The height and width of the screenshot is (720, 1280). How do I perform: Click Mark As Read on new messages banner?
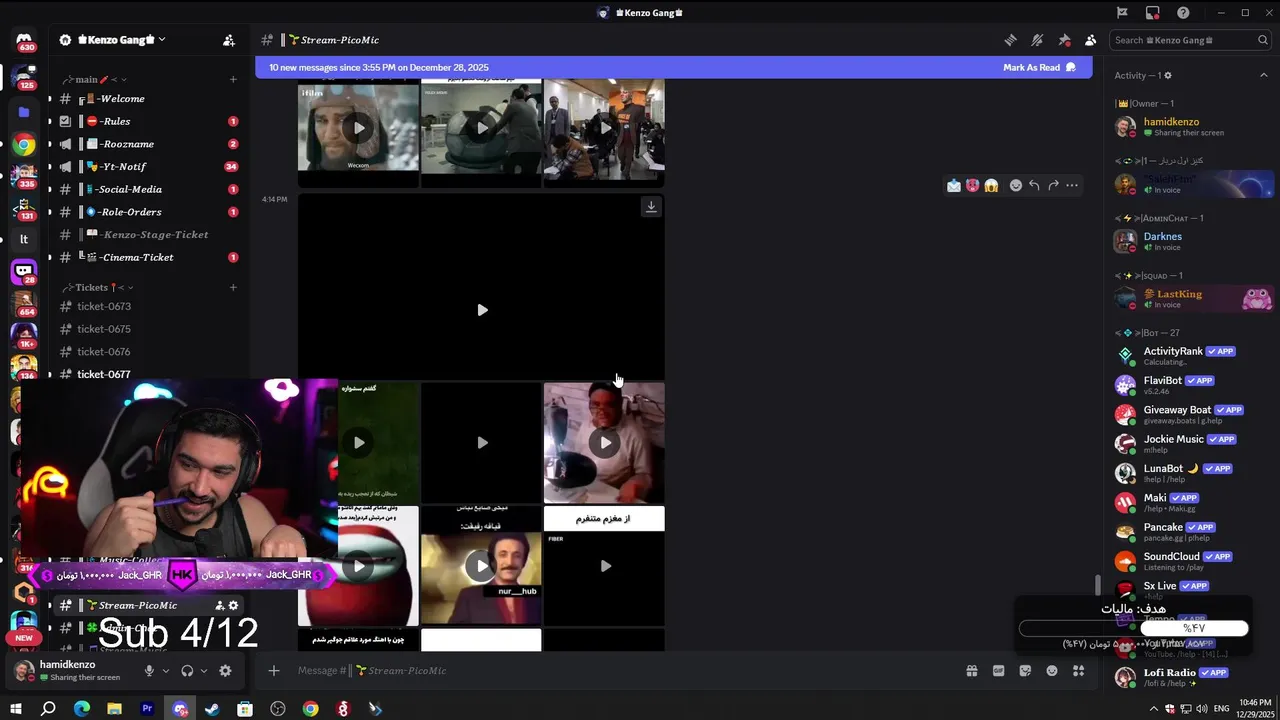(1039, 68)
